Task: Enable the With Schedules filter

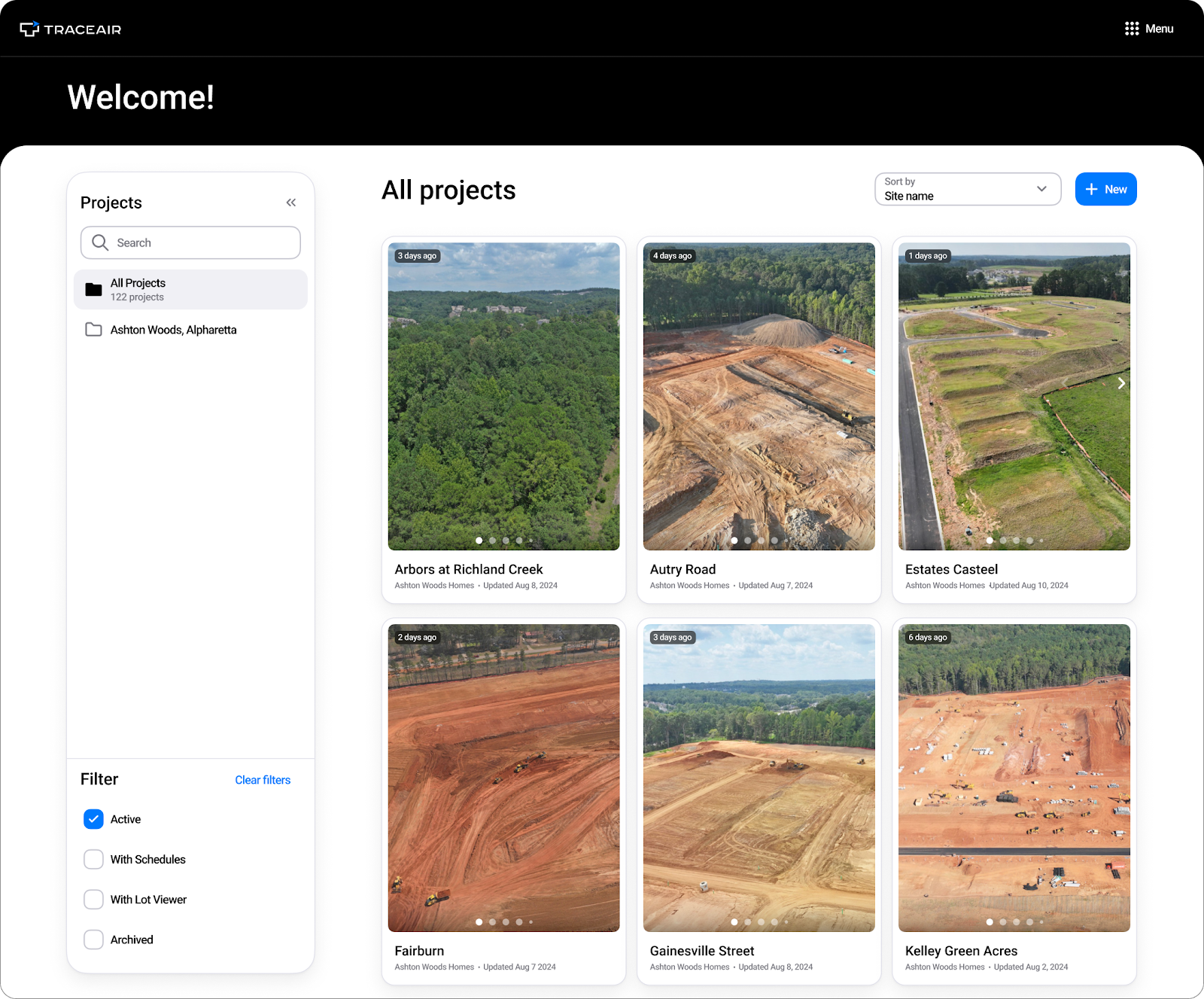Action: (93, 859)
